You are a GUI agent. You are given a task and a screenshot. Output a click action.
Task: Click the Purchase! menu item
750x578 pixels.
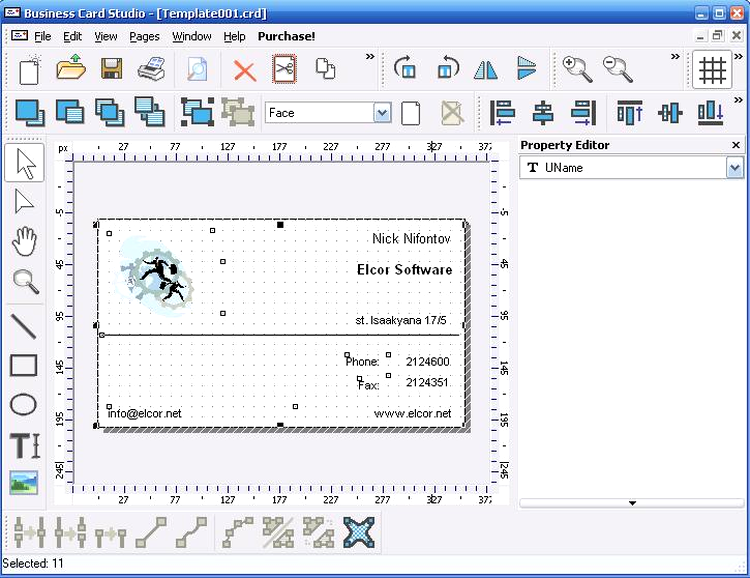[287, 36]
